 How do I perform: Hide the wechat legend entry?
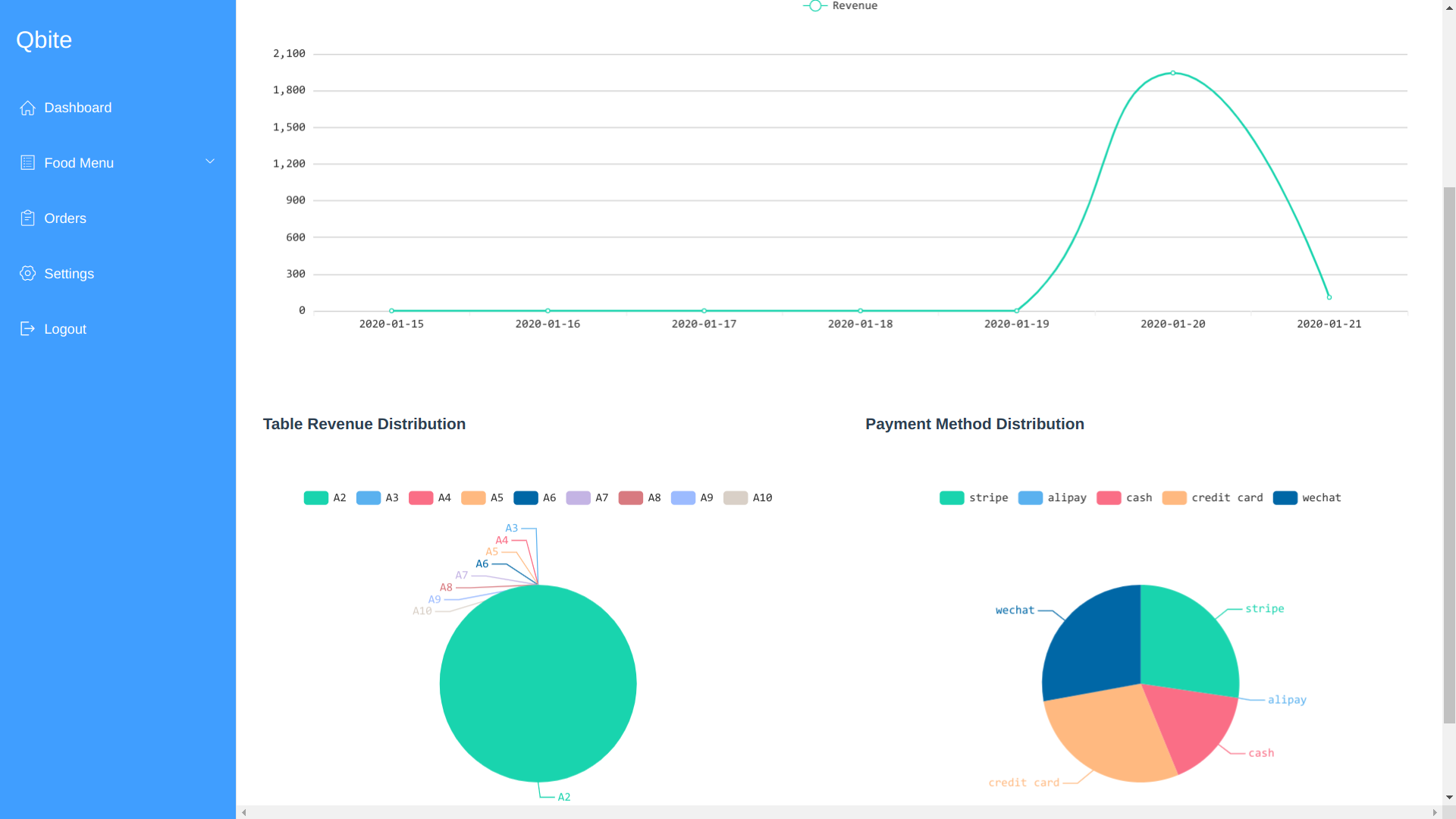[x=1285, y=498]
